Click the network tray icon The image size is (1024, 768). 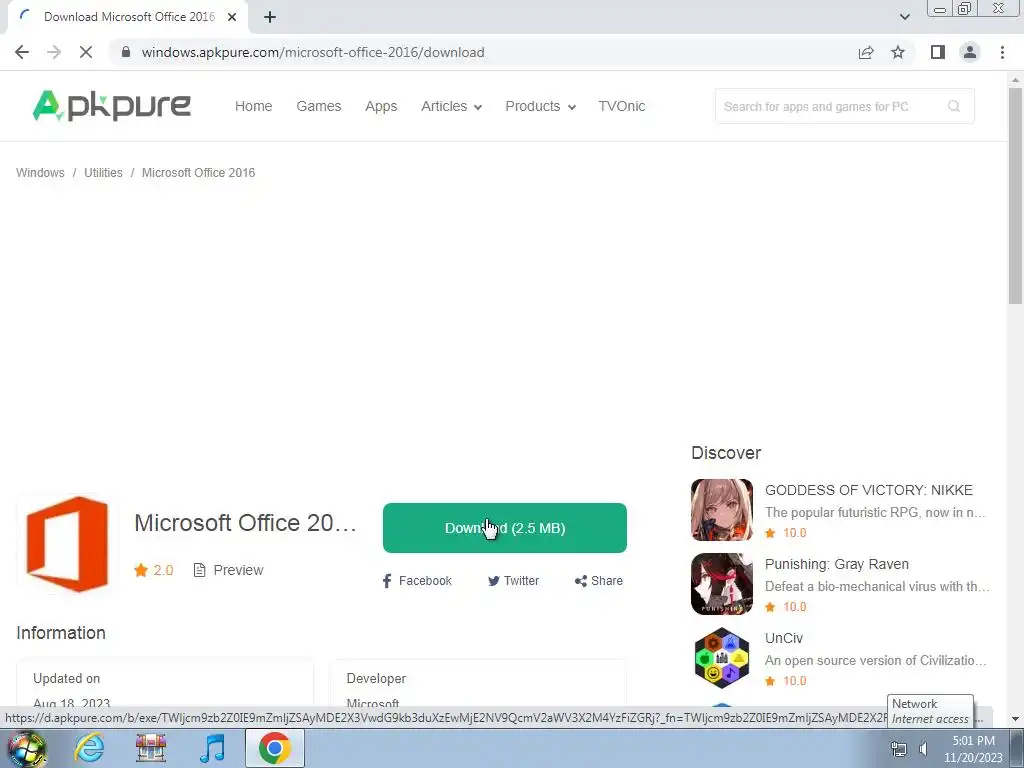(899, 749)
